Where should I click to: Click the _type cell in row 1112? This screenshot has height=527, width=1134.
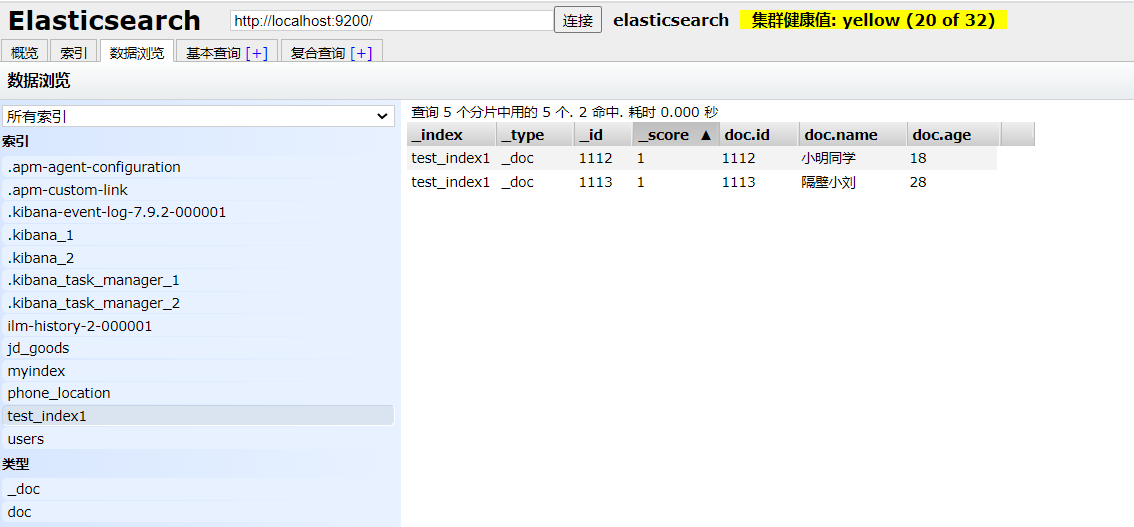tap(517, 158)
